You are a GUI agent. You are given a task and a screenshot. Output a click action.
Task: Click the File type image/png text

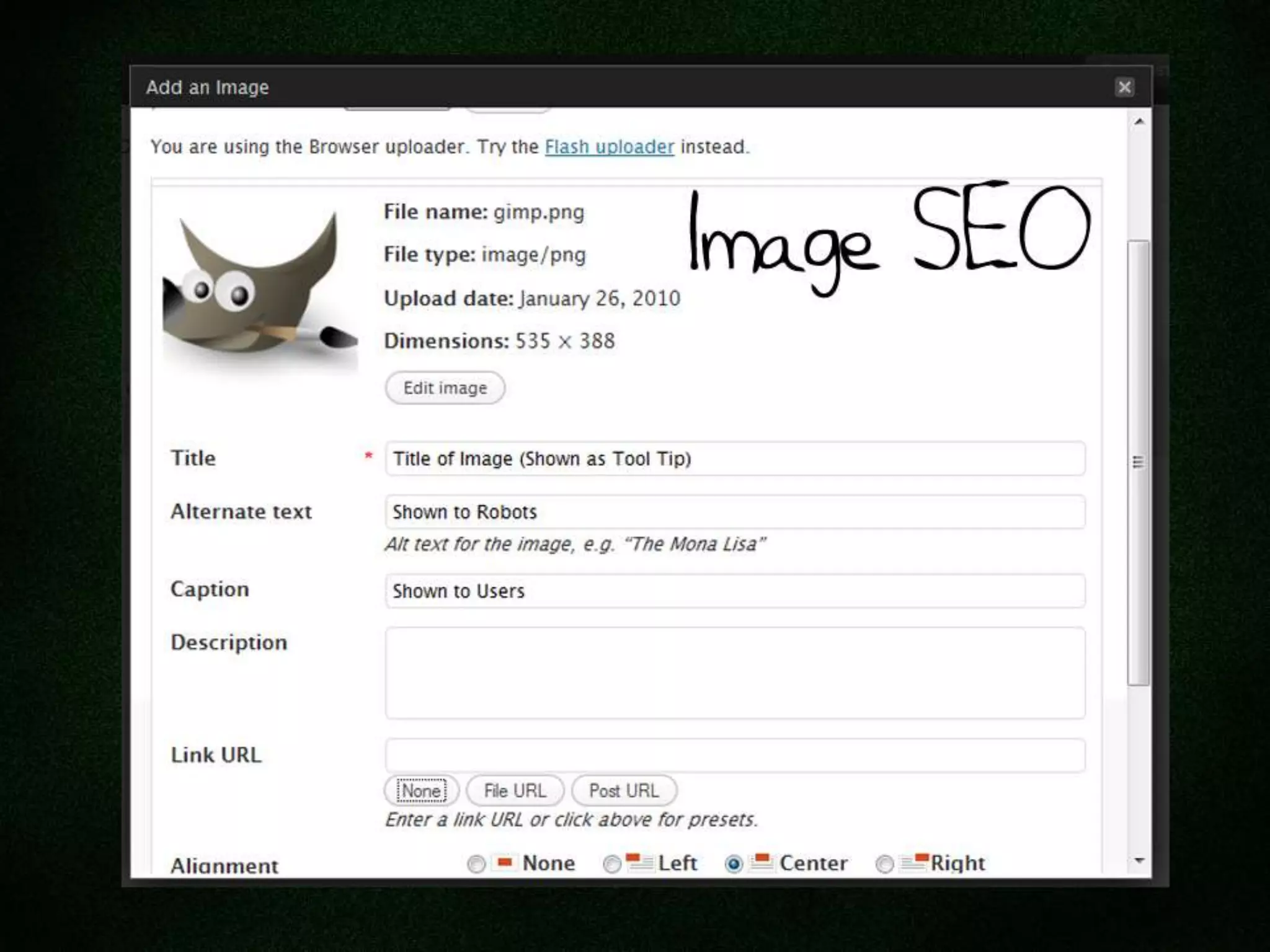pyautogui.click(x=484, y=255)
